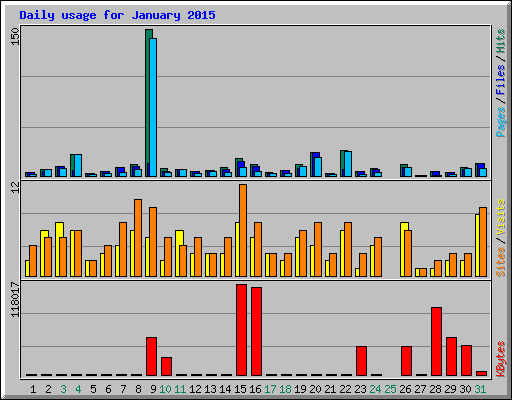
Task: Click the red KBytes bar for day 28
Action: 436,341
